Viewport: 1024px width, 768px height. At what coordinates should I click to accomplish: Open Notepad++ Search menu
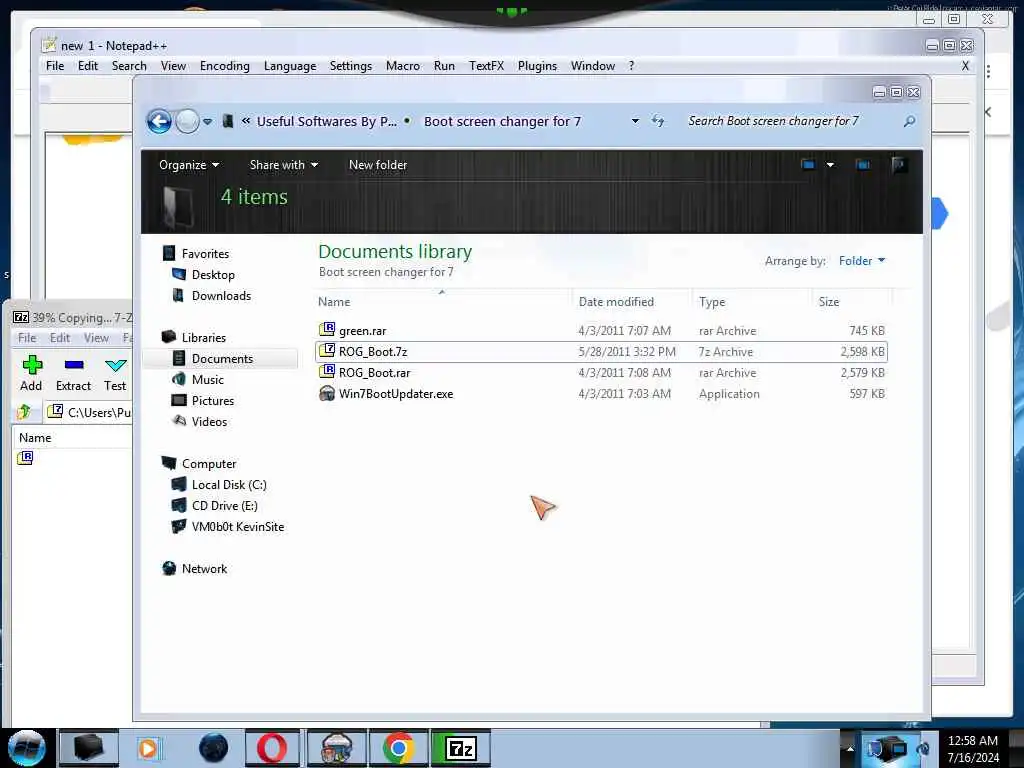129,66
